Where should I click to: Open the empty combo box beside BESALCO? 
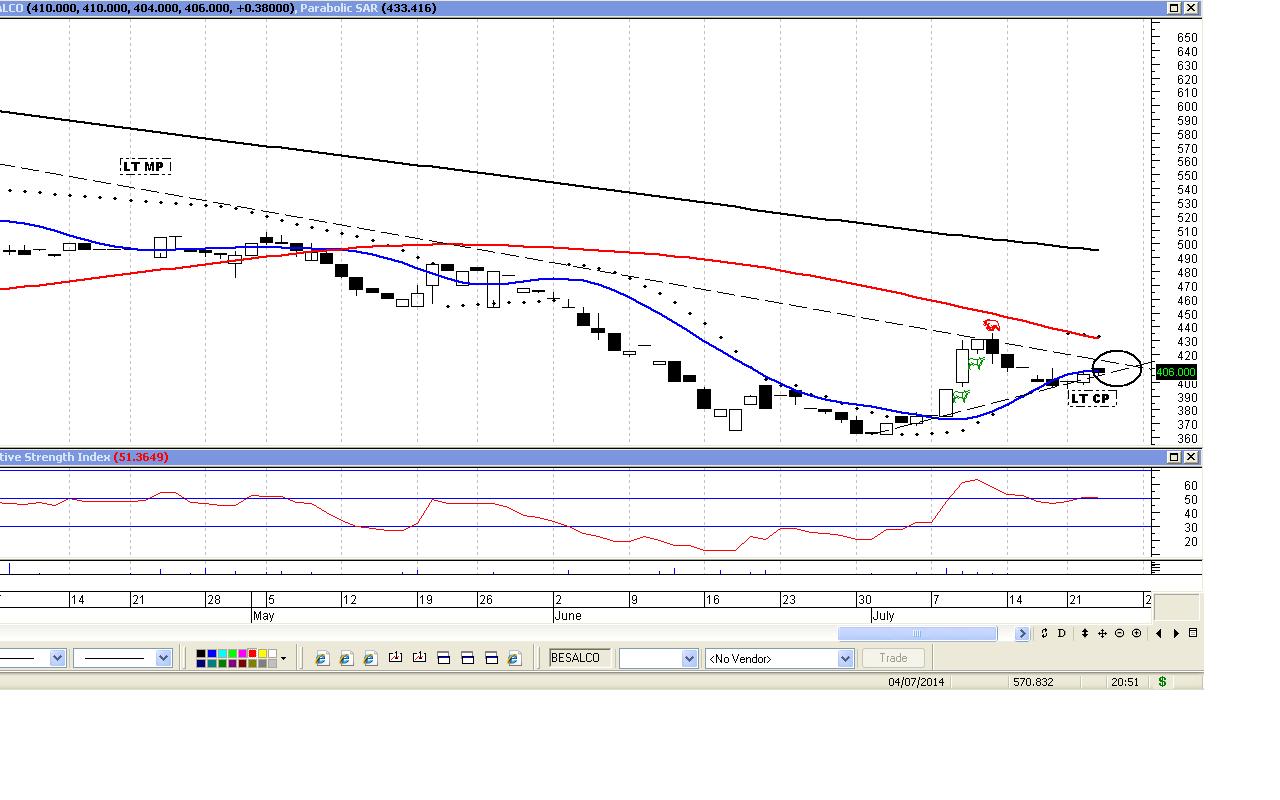658,658
